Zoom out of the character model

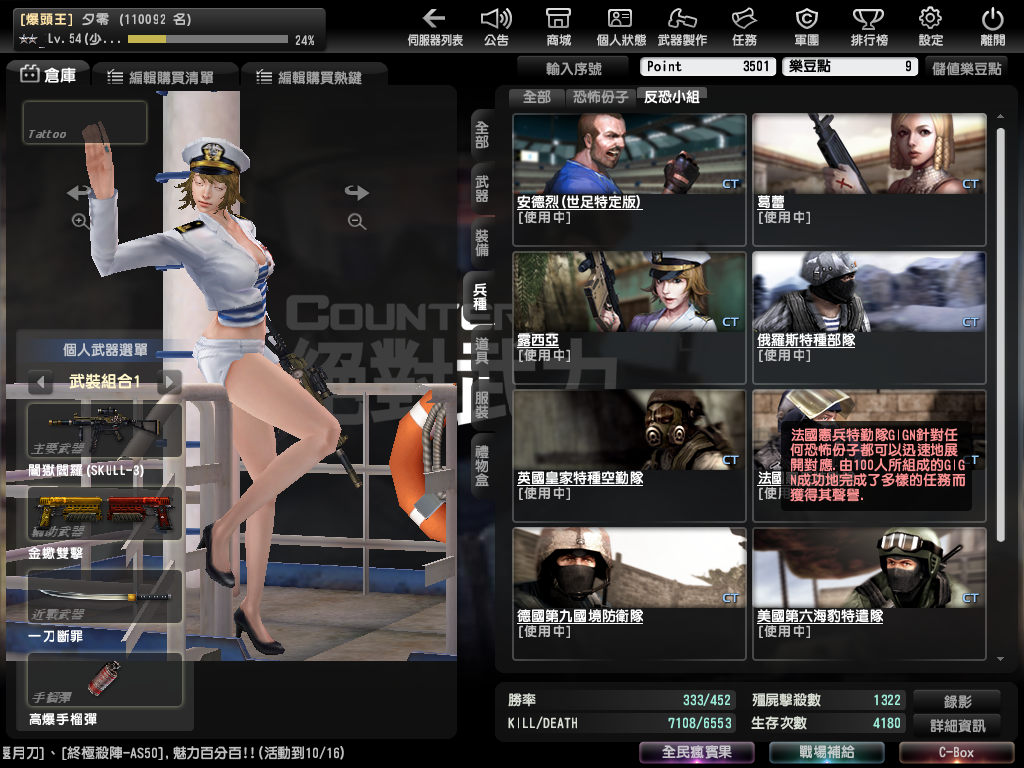tap(357, 221)
